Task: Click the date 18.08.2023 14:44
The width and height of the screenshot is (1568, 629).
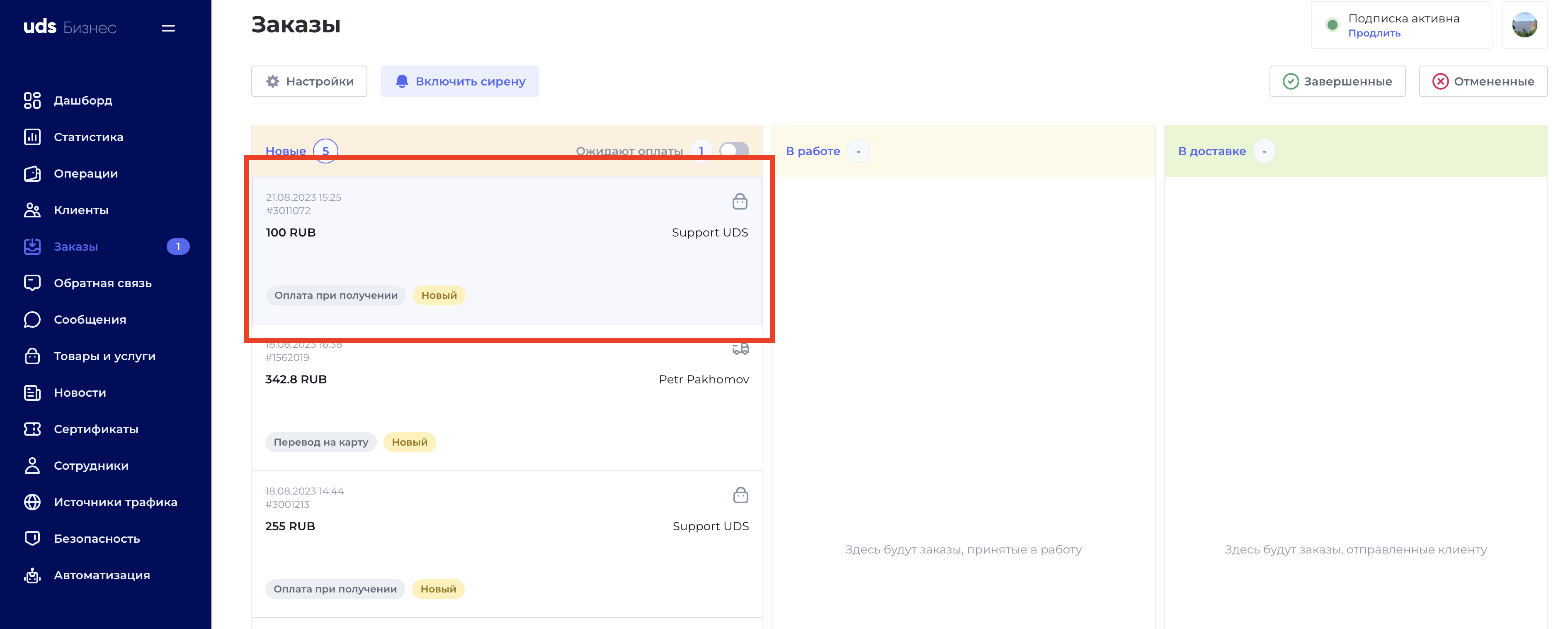Action: click(x=304, y=491)
